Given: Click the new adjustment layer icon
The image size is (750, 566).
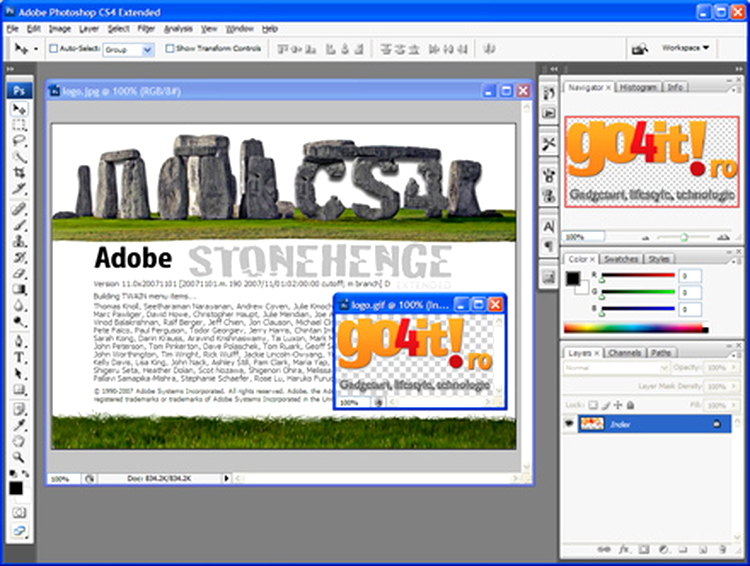Looking at the screenshot, I should pyautogui.click(x=663, y=549).
